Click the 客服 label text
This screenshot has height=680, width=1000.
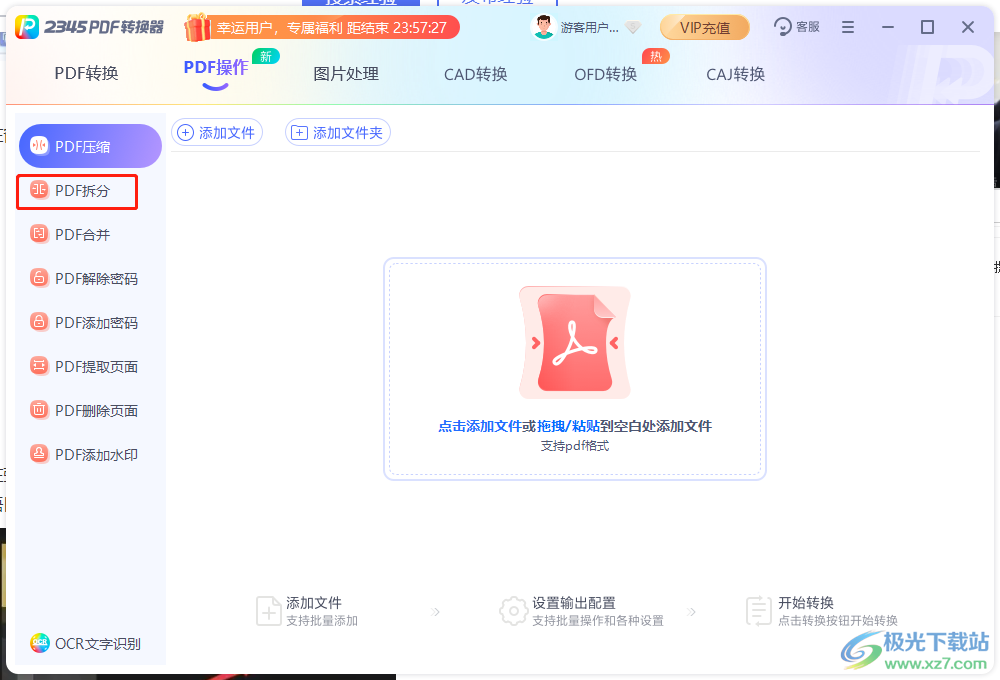click(x=807, y=27)
